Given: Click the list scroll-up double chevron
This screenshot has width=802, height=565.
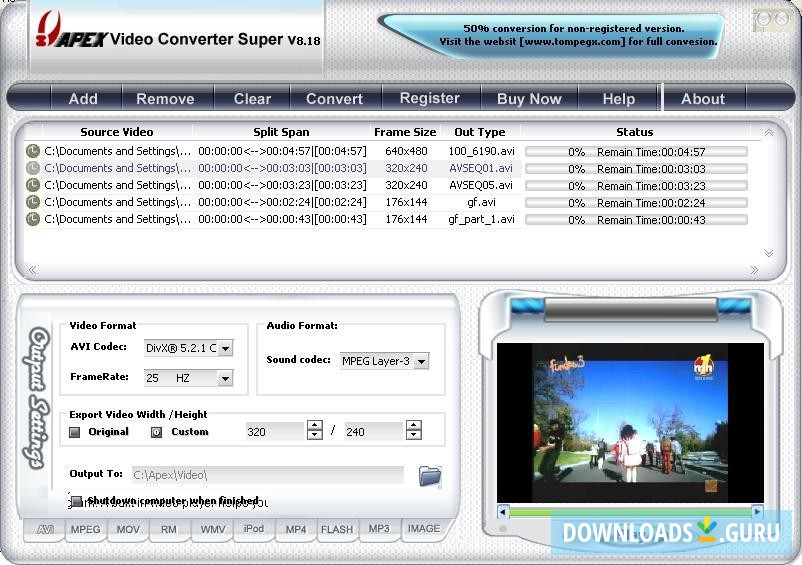Looking at the screenshot, I should (768, 133).
